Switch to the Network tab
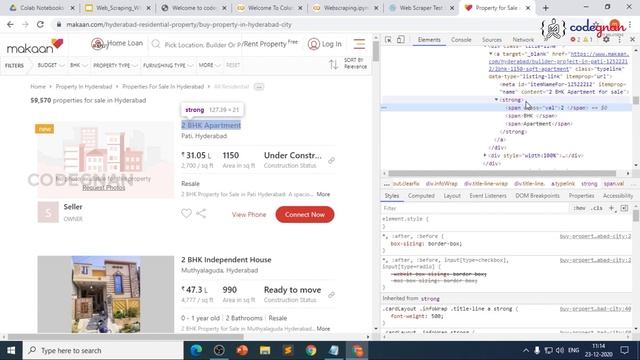 [x=523, y=40]
